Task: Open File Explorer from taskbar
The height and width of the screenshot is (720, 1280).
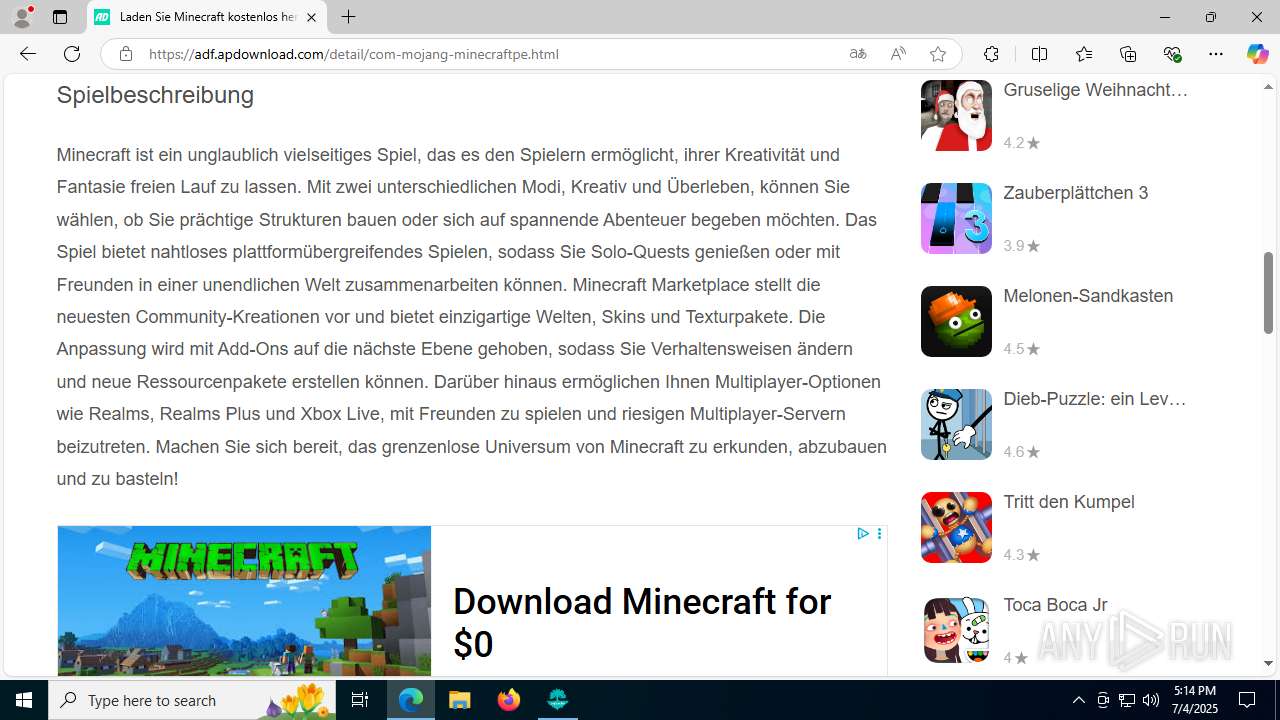Action: point(459,700)
